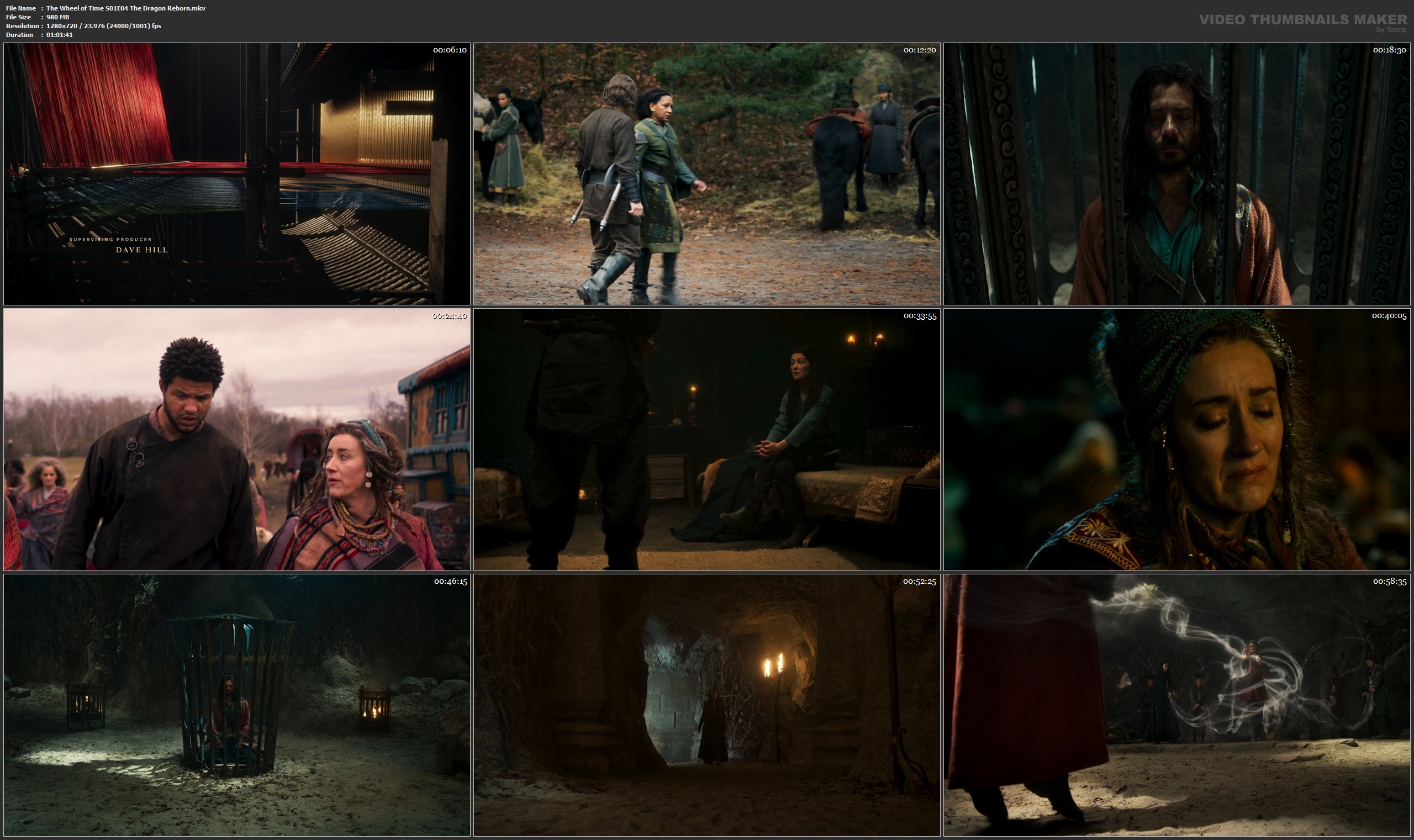Open the thumbnail at 00:18:30
The width and height of the screenshot is (1414, 840).
point(1177,174)
